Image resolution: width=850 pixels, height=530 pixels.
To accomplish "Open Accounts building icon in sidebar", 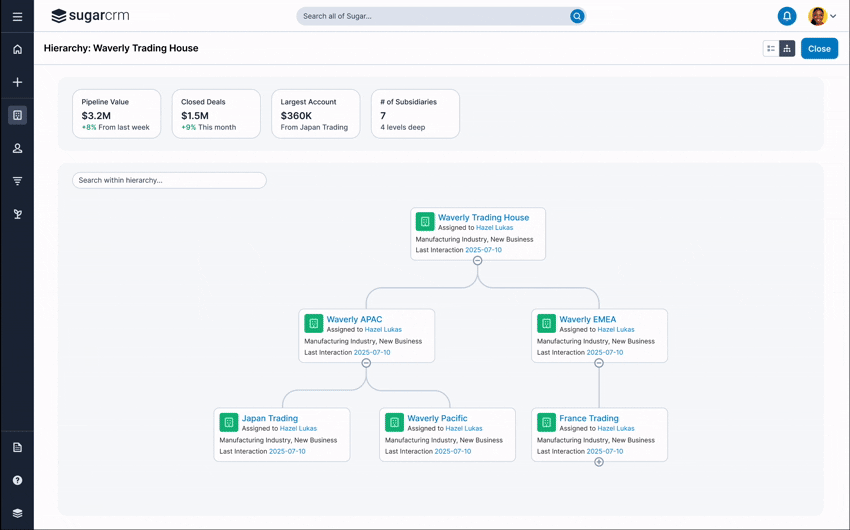I will [17, 115].
